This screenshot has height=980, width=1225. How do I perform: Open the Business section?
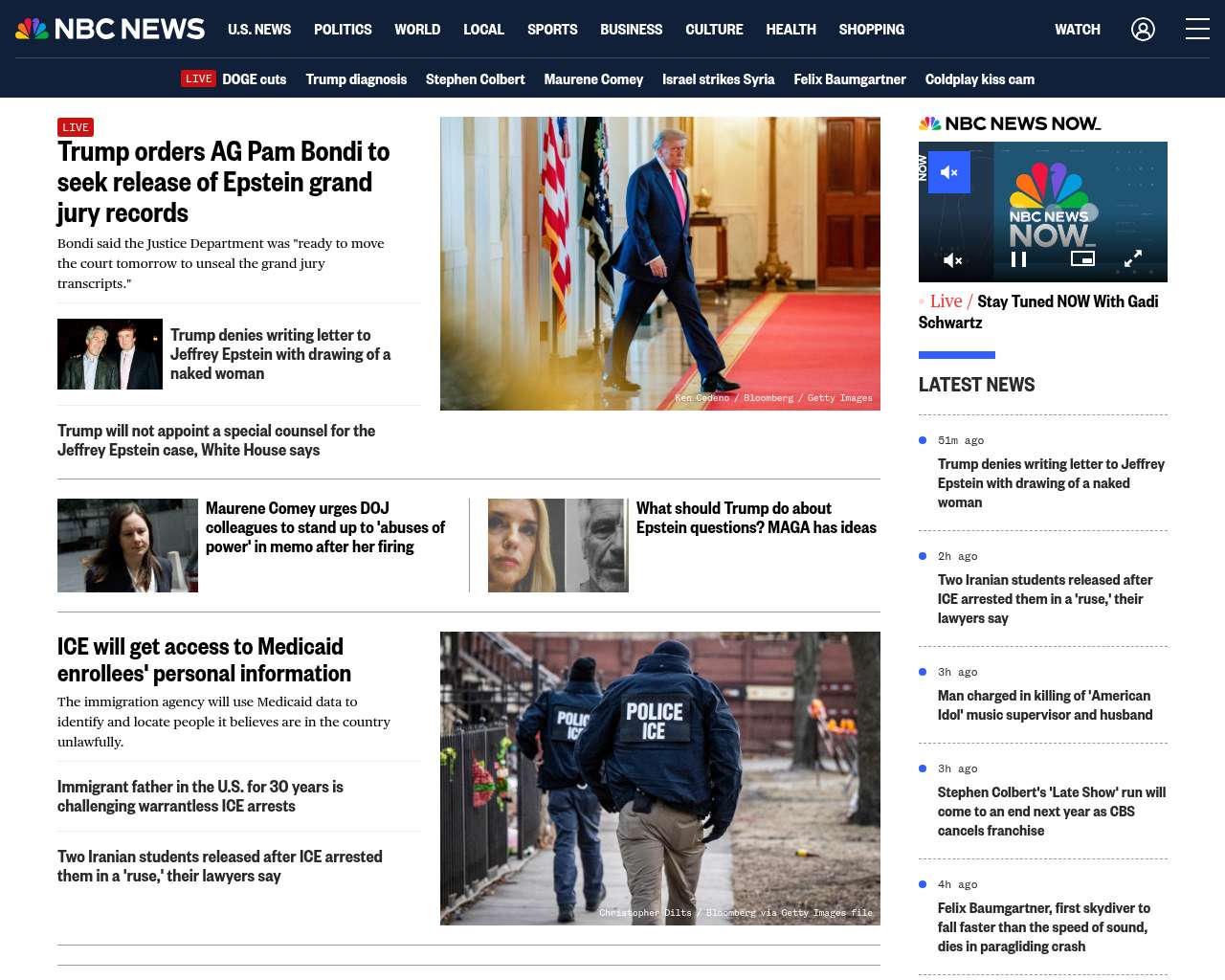(x=631, y=30)
